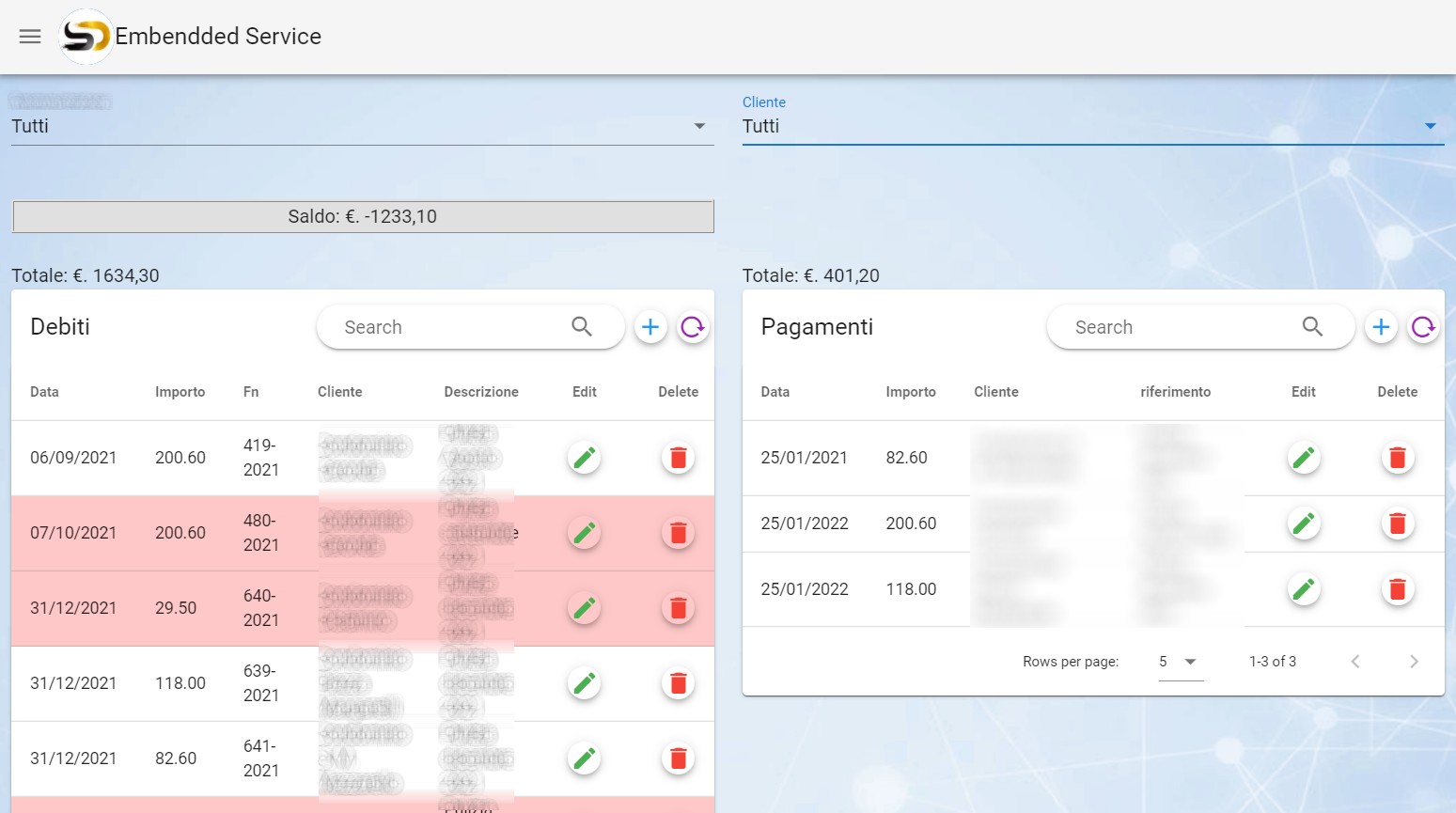Sort Pagamenti by Data column header
Screen dimensions: 1456x813
pyautogui.click(x=775, y=392)
